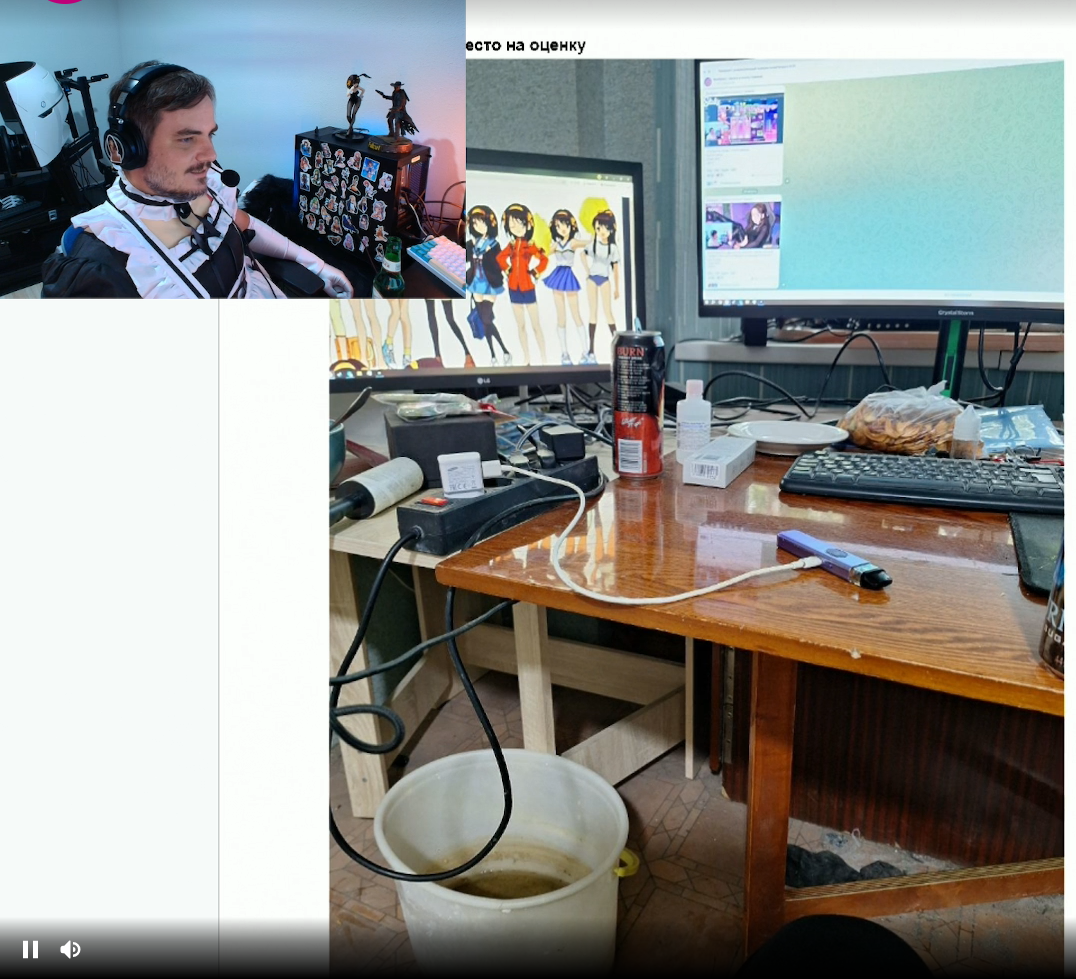Screen dimensions: 1076x979
Task: Click the streamer webcam overlay
Action: (x=233, y=149)
